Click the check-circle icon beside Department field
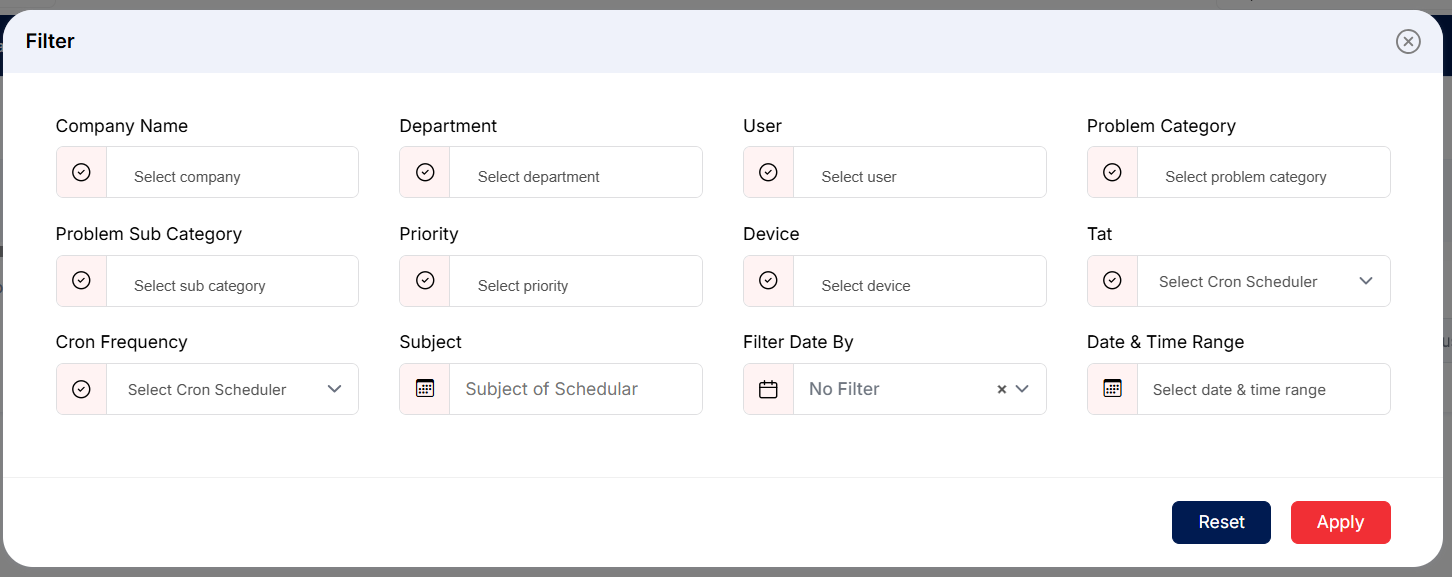This screenshot has width=1452, height=577. click(x=425, y=172)
